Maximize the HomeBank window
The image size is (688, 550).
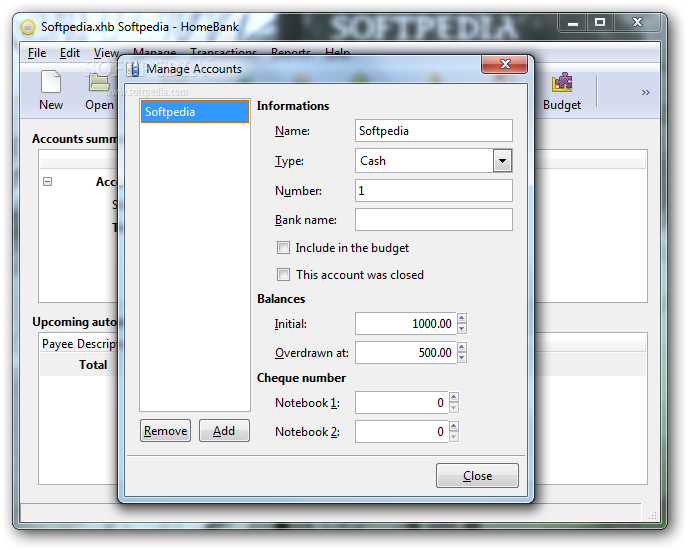600,23
